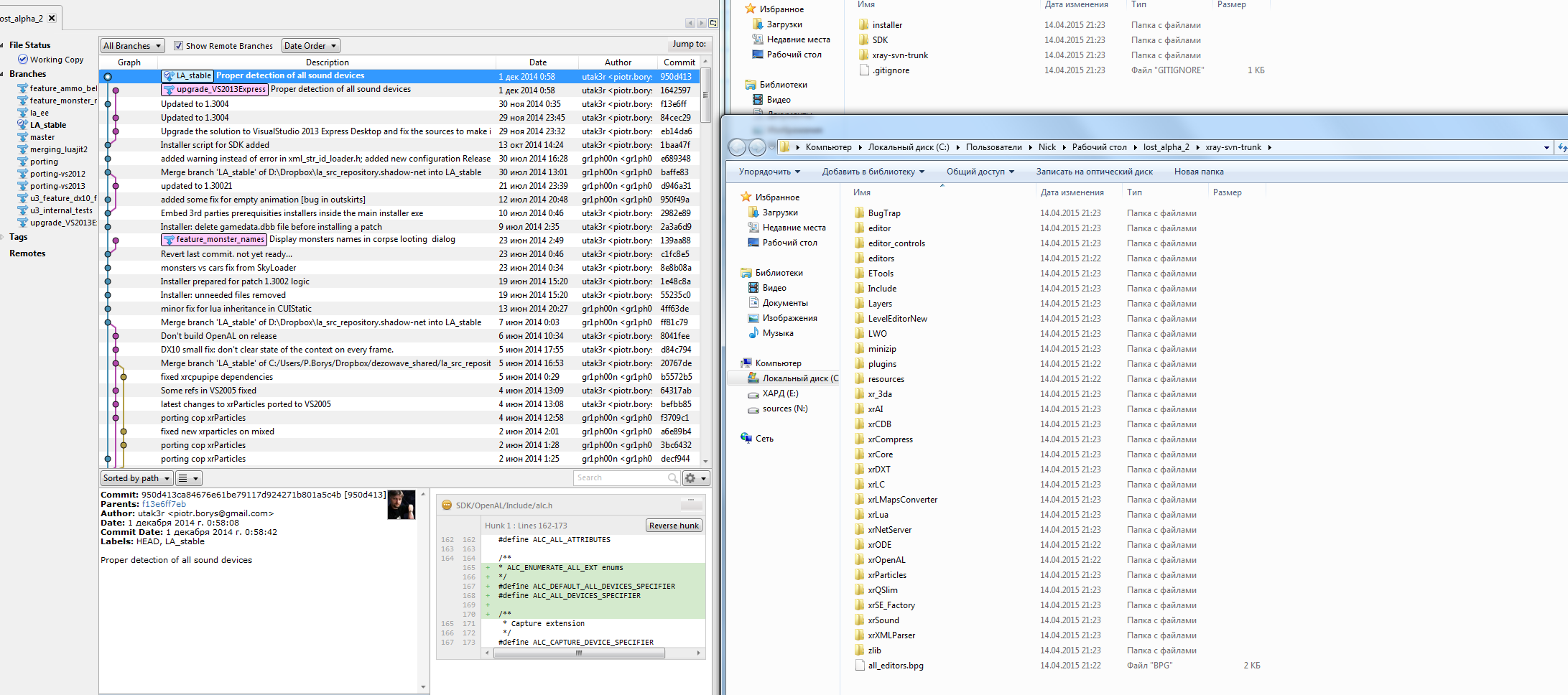
Task: Click the Date column header in commit list
Action: pos(538,62)
